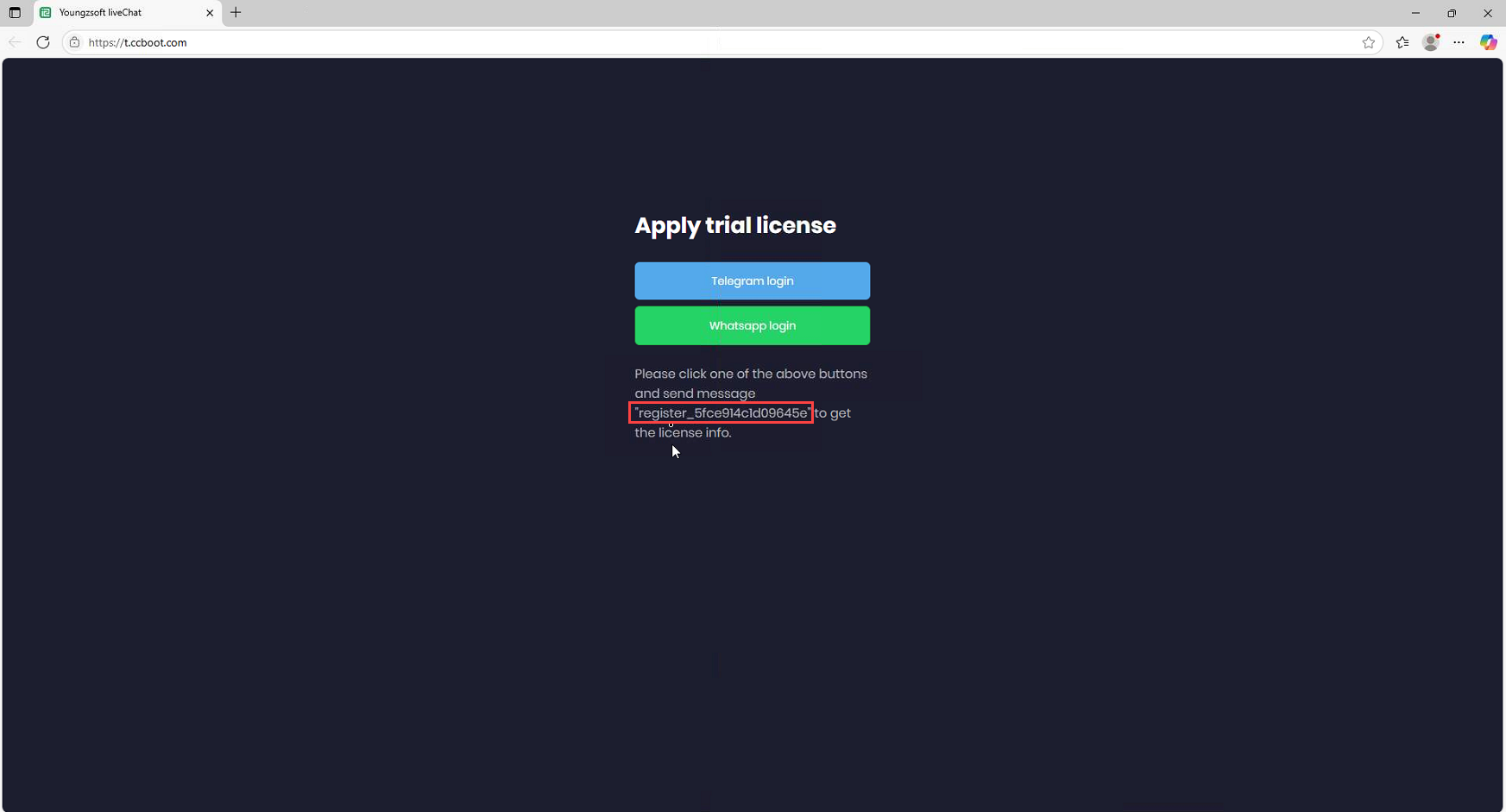The image size is (1506, 812).
Task: Open a new browser tab
Action: (236, 13)
